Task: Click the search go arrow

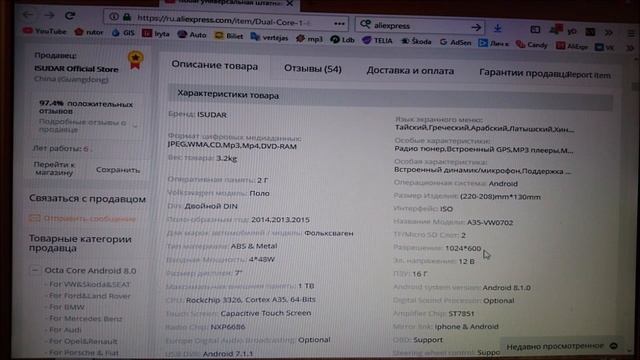Action: pos(476,27)
